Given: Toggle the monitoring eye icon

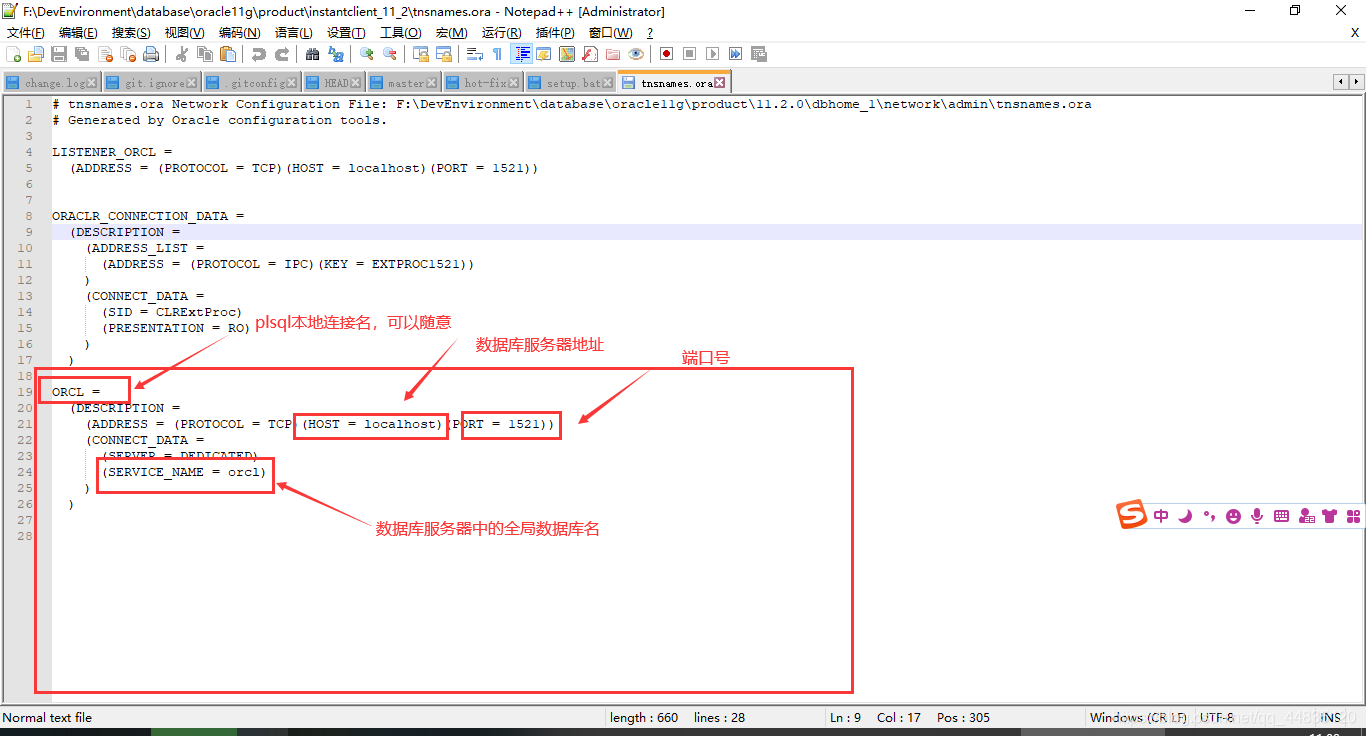Looking at the screenshot, I should coord(636,54).
